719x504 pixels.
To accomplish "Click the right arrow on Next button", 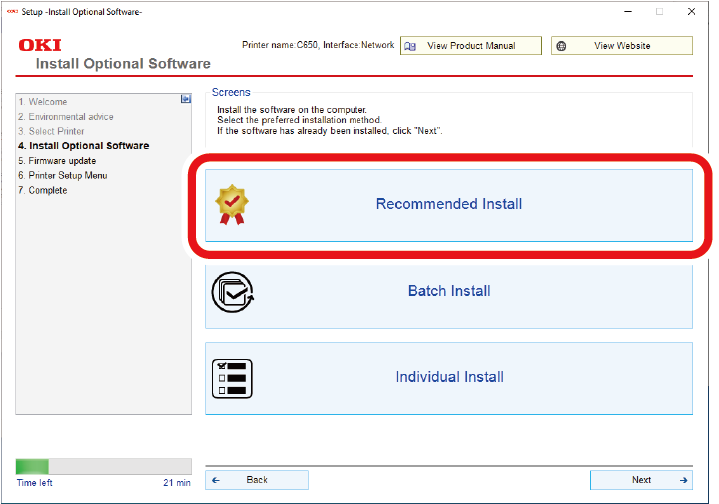I will point(683,480).
